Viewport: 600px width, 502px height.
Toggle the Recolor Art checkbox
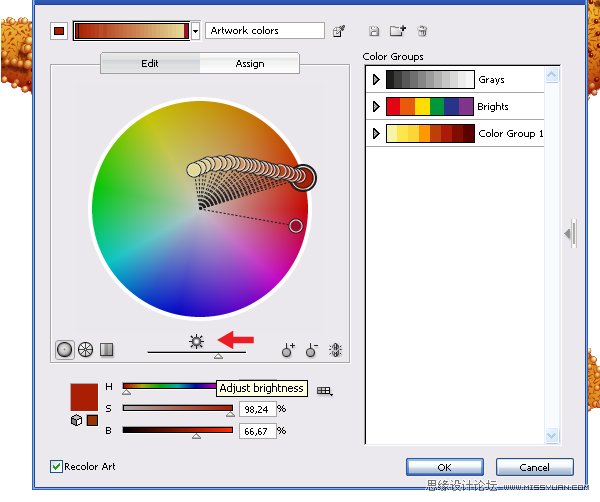point(56,466)
